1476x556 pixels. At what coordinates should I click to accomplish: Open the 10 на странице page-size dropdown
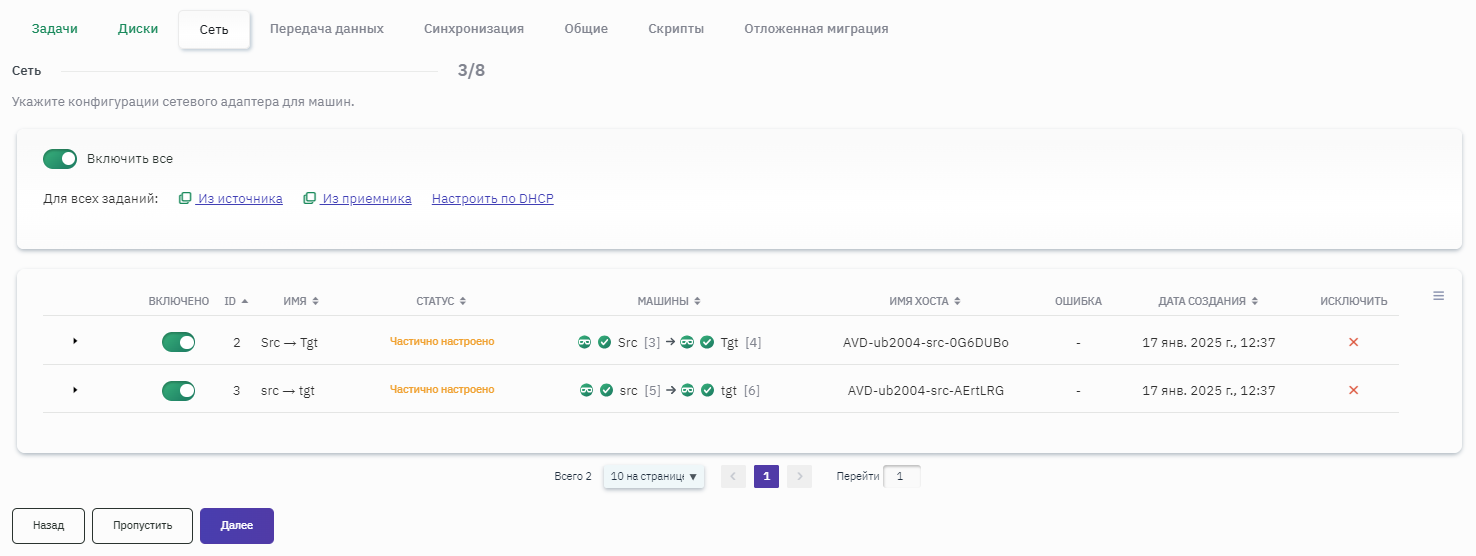click(653, 477)
